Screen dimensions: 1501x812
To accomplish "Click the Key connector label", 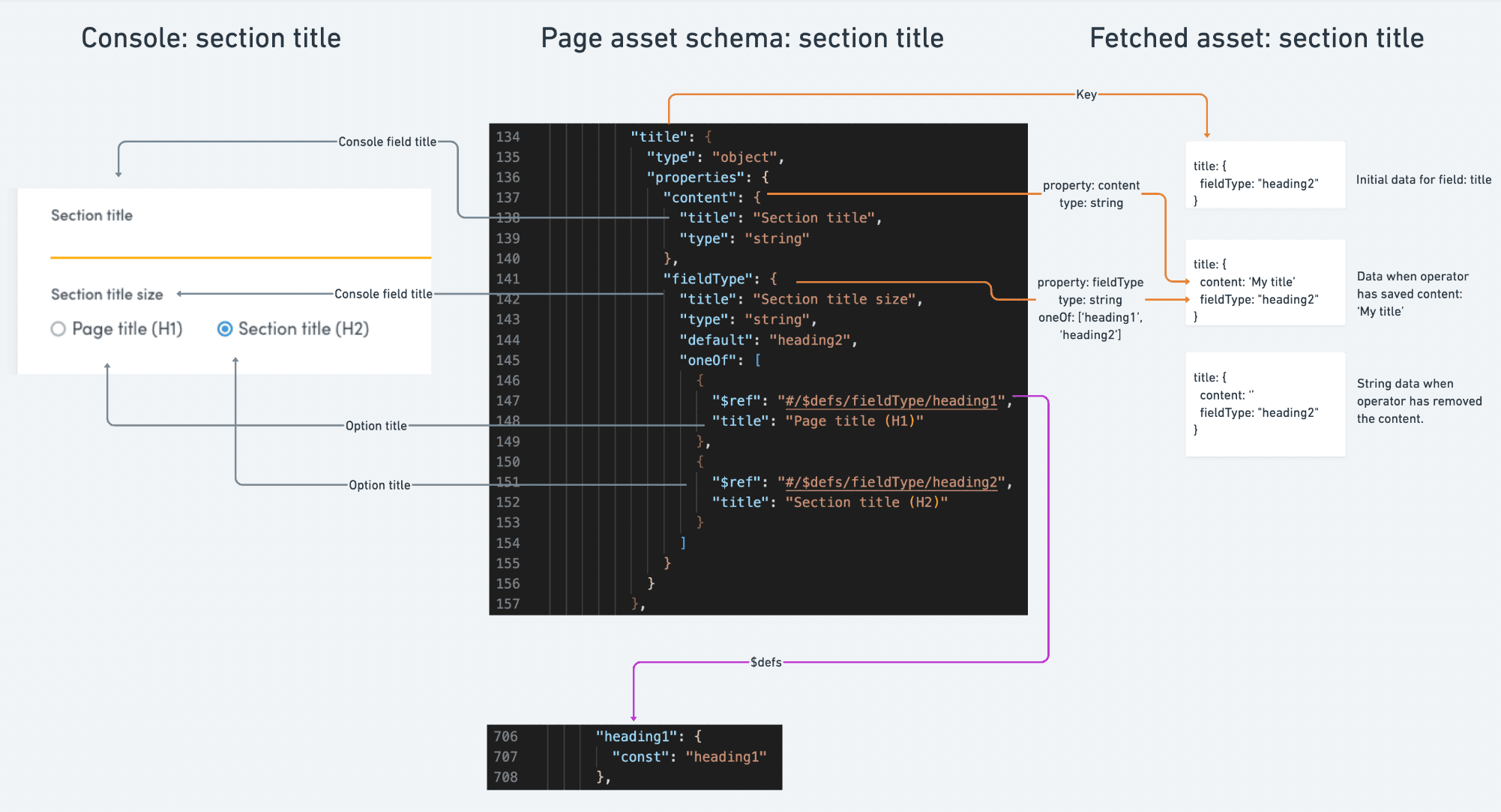I will 1086,94.
